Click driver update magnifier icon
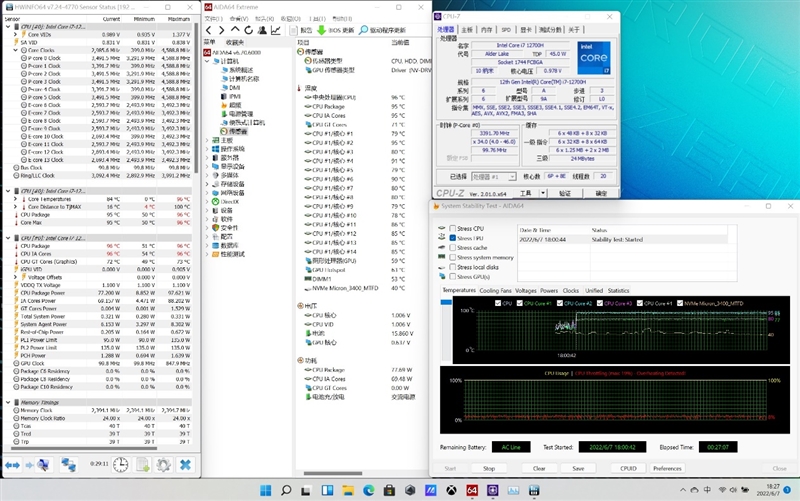The height and width of the screenshot is (501, 800). [363, 31]
